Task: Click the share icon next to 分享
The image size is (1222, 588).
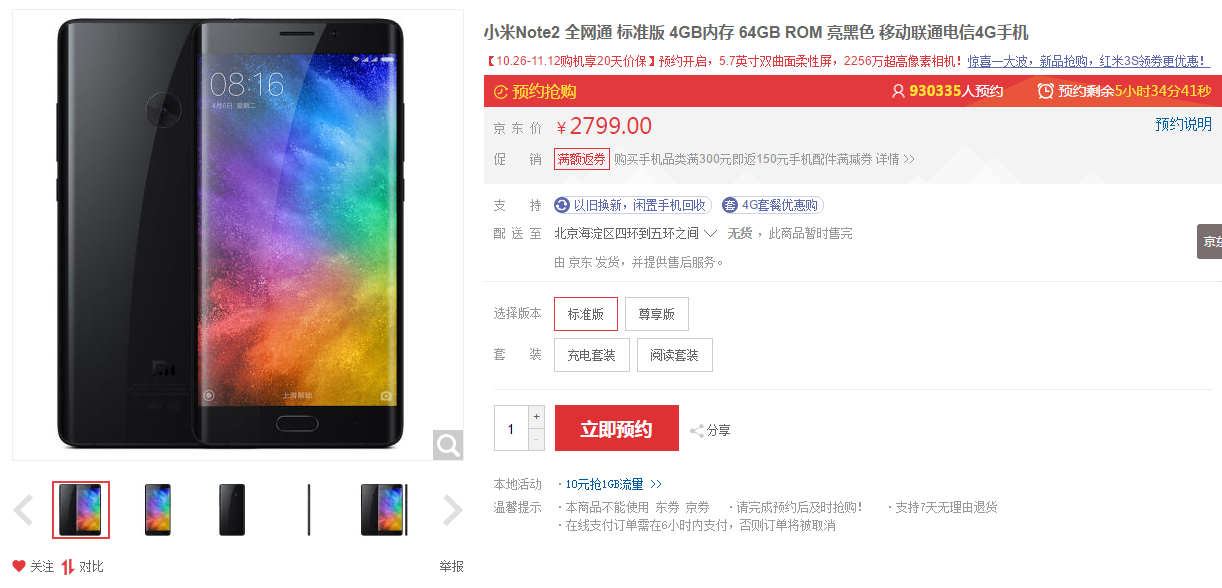Action: coord(697,431)
